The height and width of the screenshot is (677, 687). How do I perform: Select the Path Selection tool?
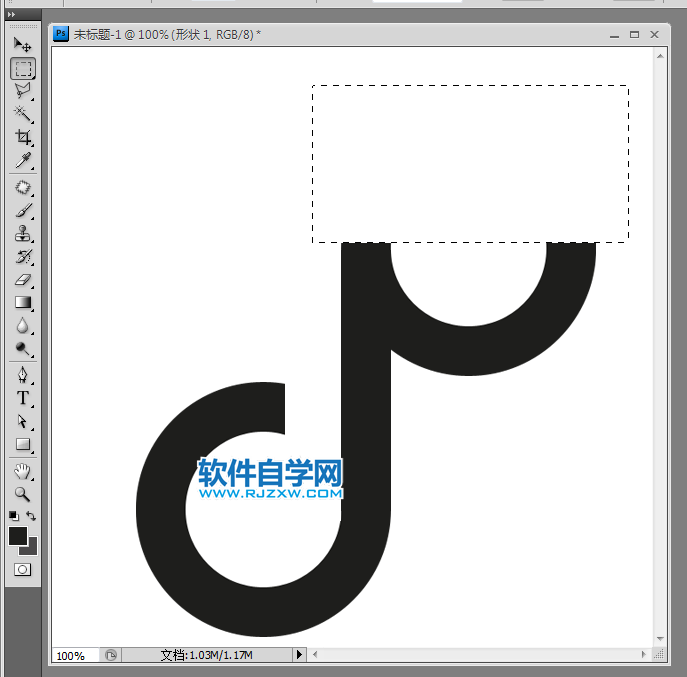(23, 422)
